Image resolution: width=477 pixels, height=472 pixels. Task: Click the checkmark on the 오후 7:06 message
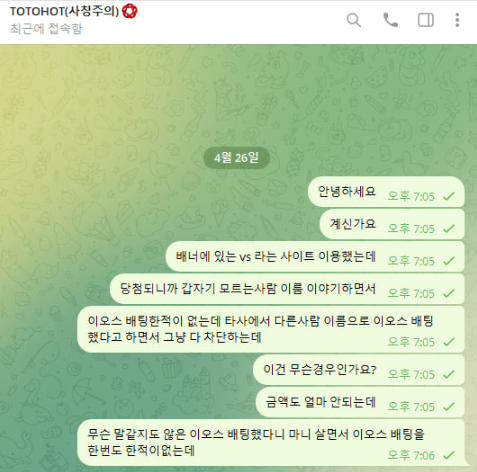pyautogui.click(x=449, y=455)
